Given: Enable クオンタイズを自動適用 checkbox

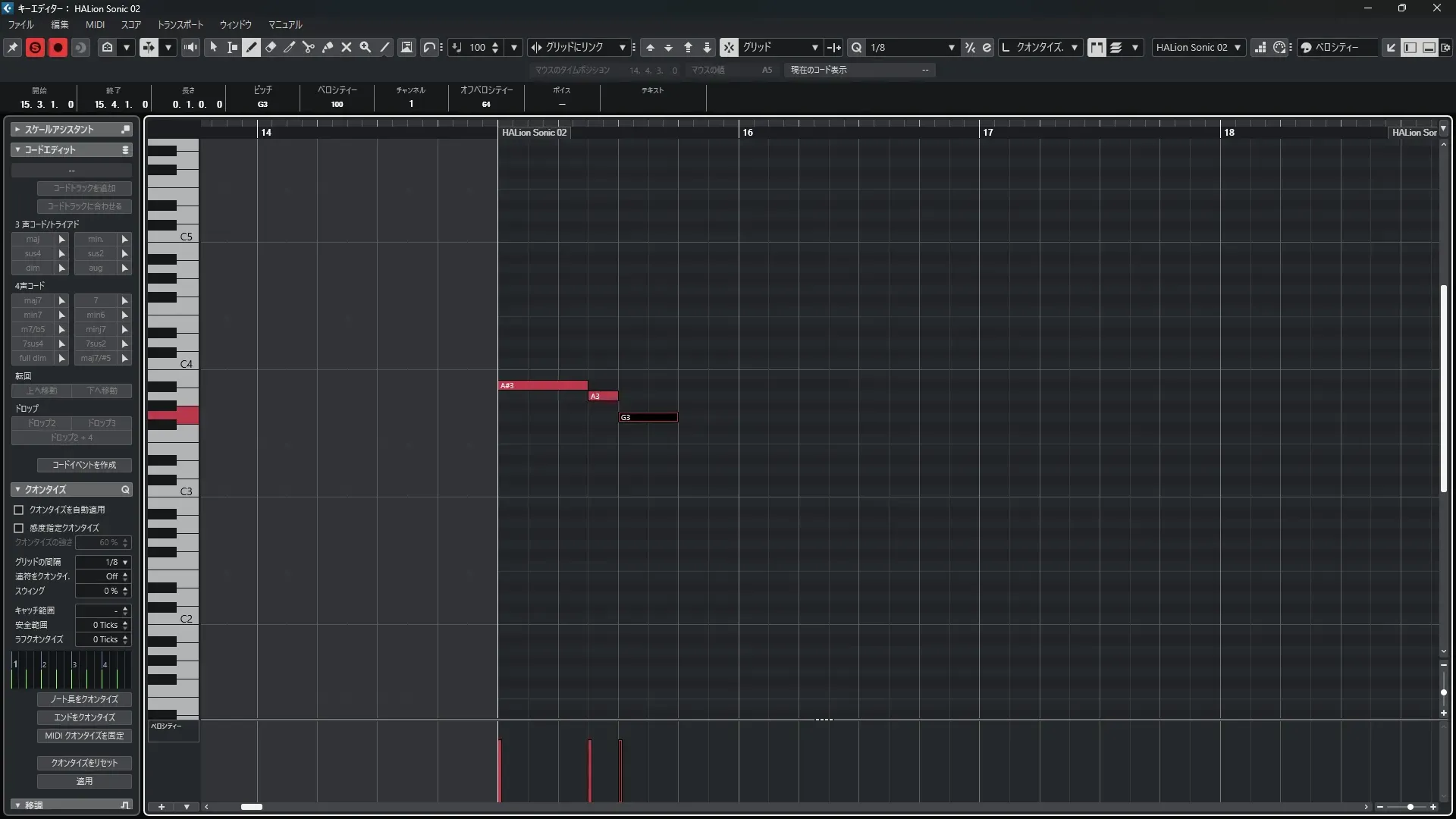Looking at the screenshot, I should [19, 510].
